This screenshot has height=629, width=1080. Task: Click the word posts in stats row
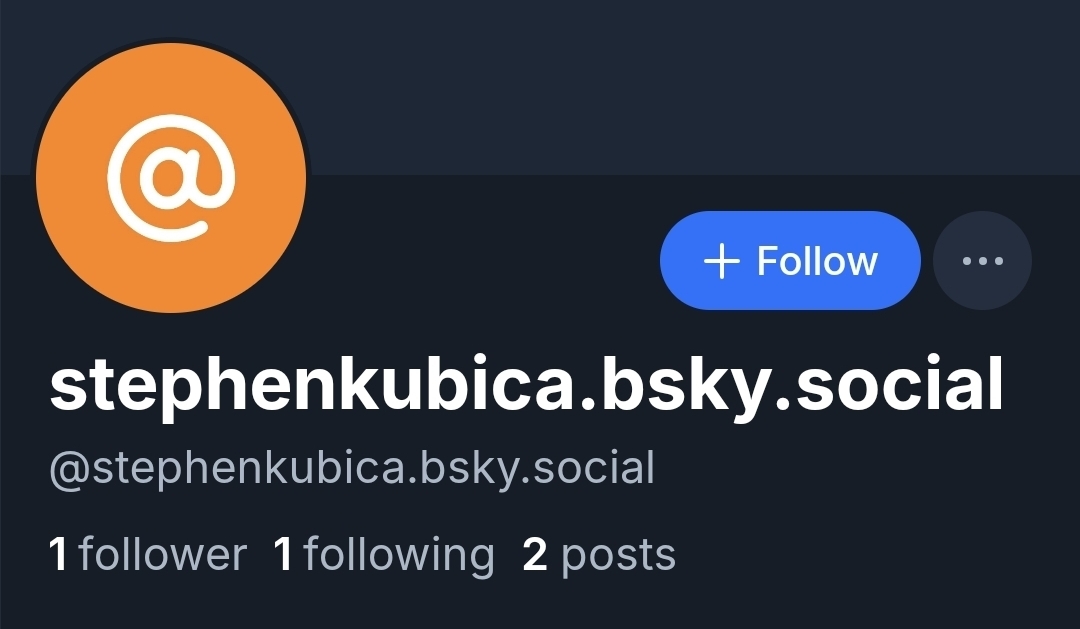coord(619,557)
